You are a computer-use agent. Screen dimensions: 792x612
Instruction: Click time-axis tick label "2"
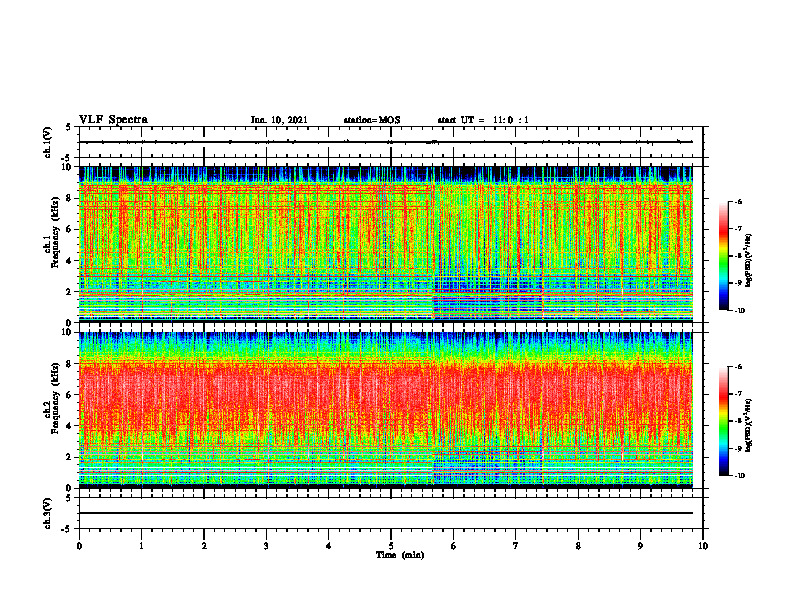click(x=204, y=546)
